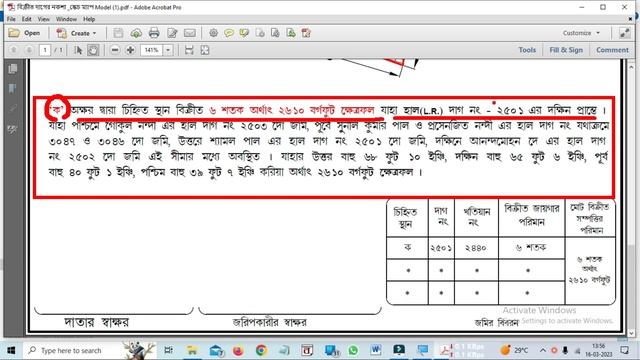Open File Explorer from taskbar

[x=191, y=350]
